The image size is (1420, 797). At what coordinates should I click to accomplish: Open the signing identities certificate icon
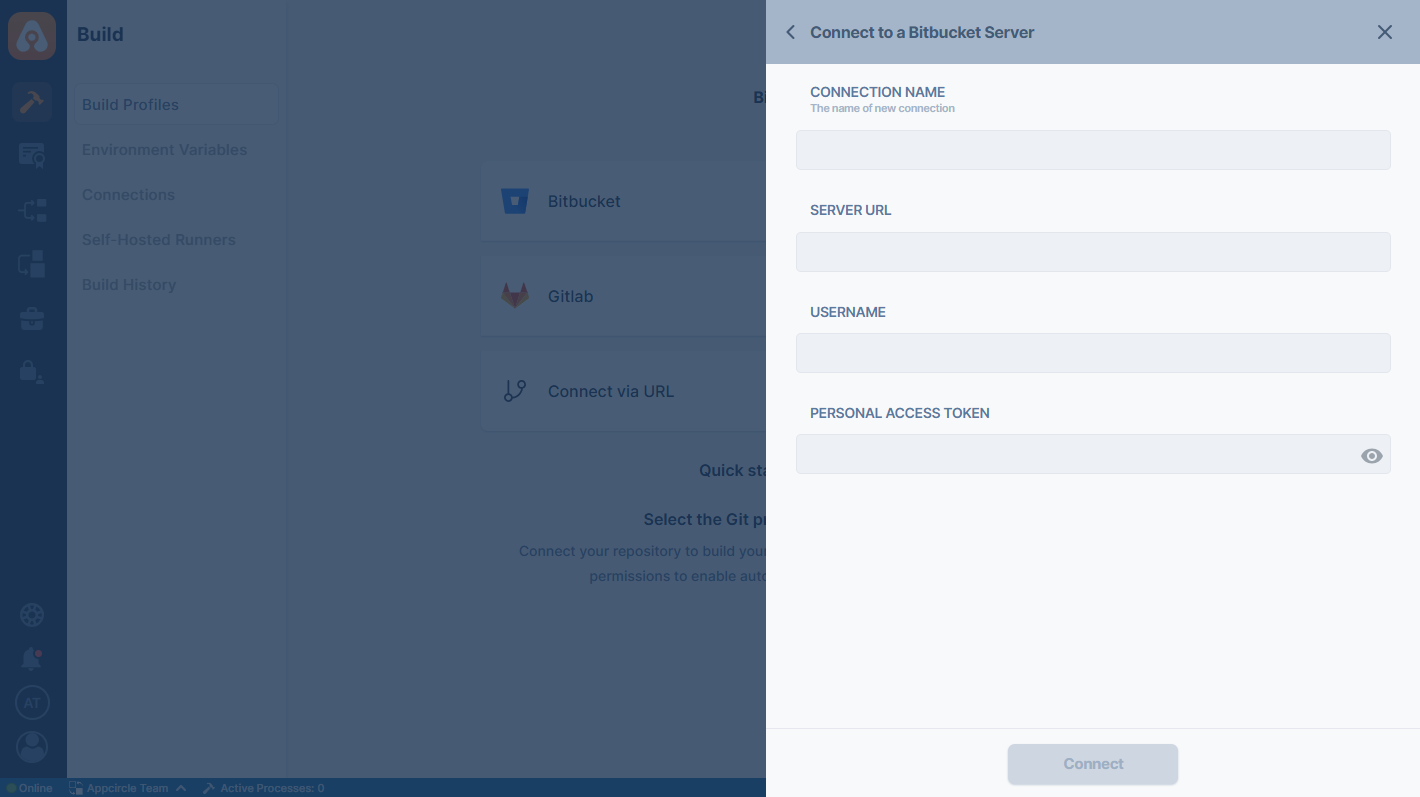click(32, 155)
